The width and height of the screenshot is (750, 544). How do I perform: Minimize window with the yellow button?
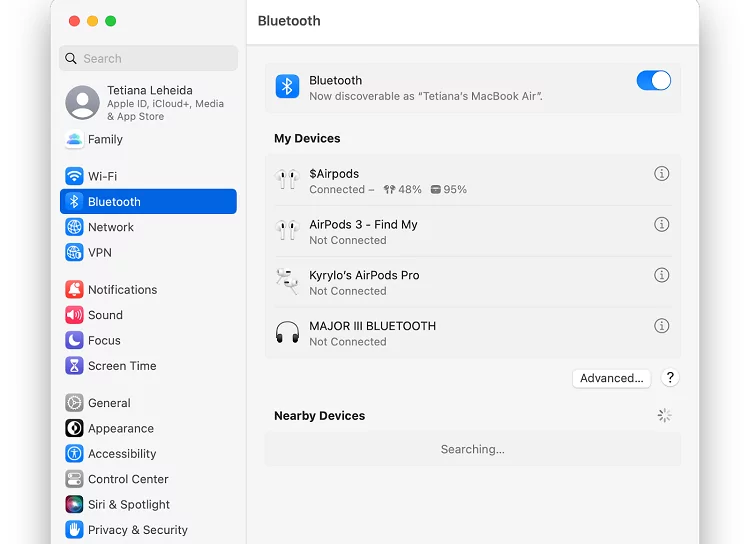92,21
